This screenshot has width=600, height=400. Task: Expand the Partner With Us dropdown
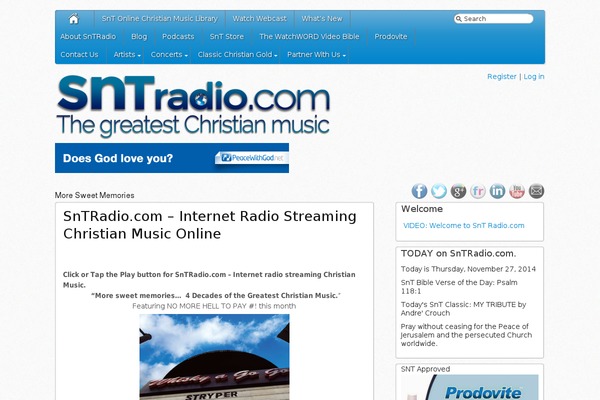316,55
